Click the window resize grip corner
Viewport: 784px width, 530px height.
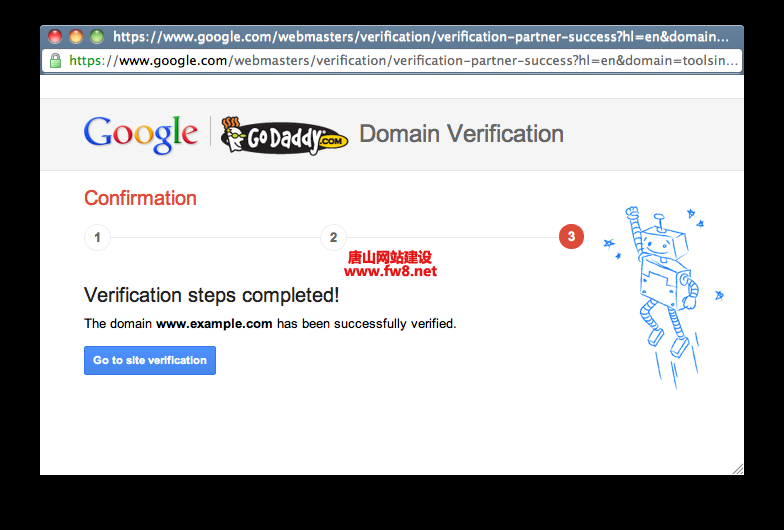[738, 468]
